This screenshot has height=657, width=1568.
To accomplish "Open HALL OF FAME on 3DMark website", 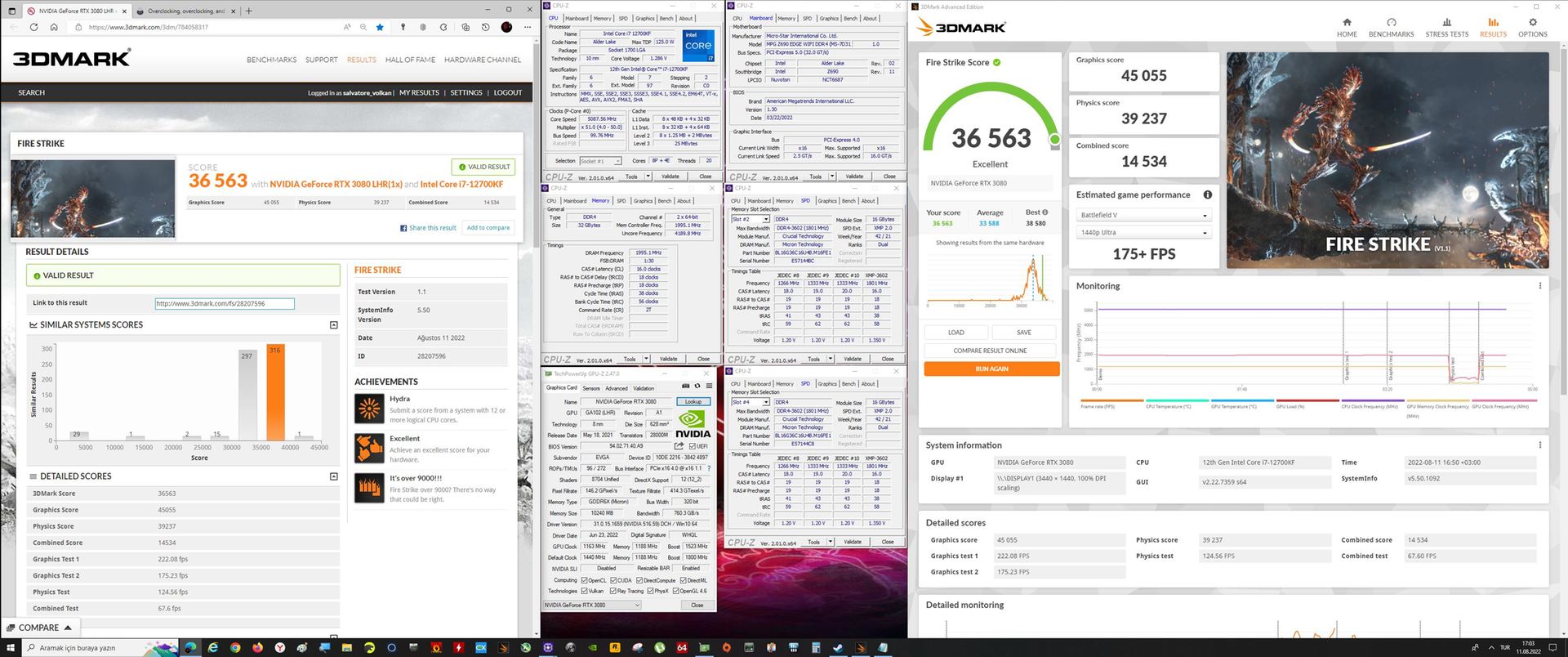I will pos(410,60).
